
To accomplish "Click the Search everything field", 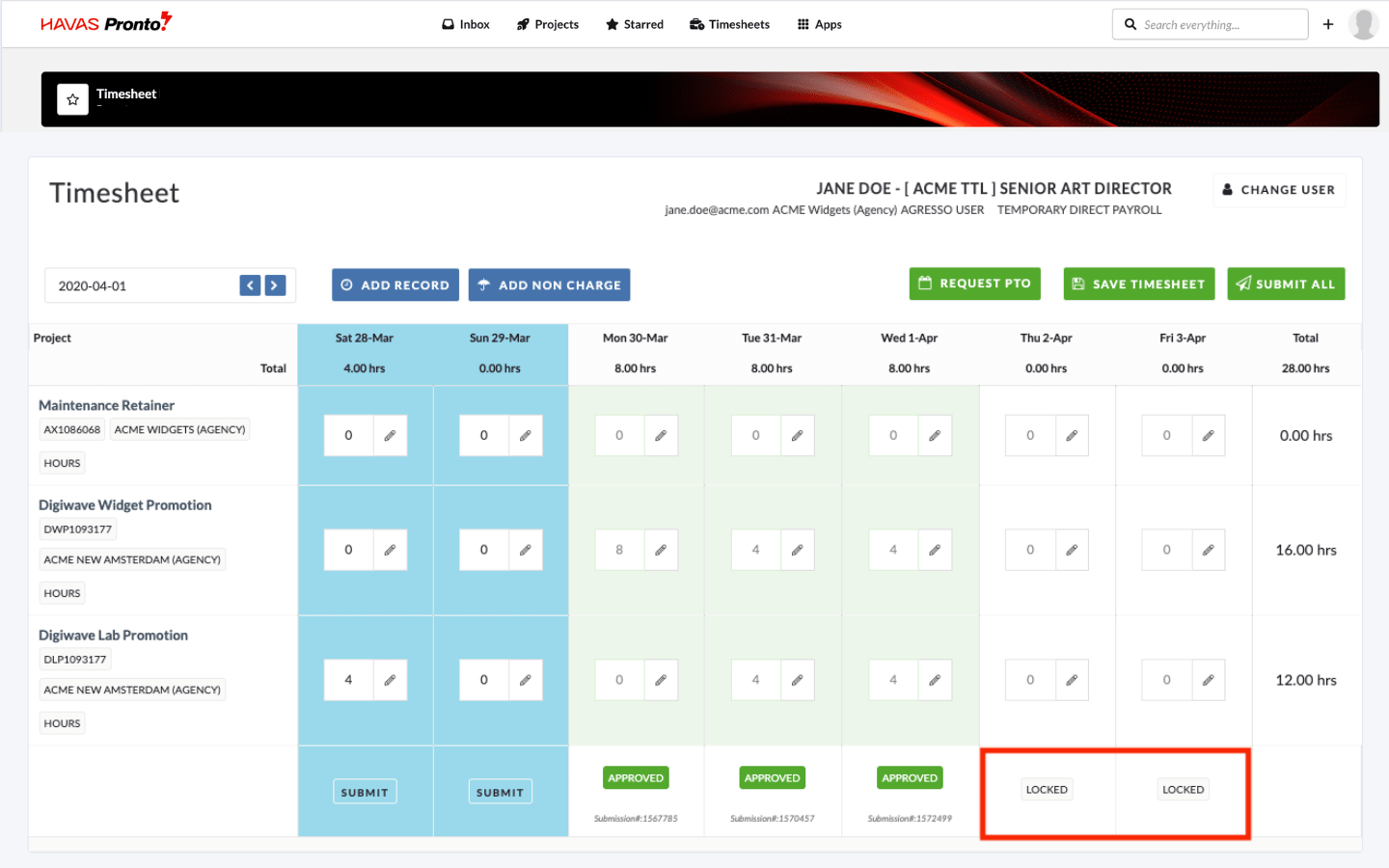I will click(1211, 24).
